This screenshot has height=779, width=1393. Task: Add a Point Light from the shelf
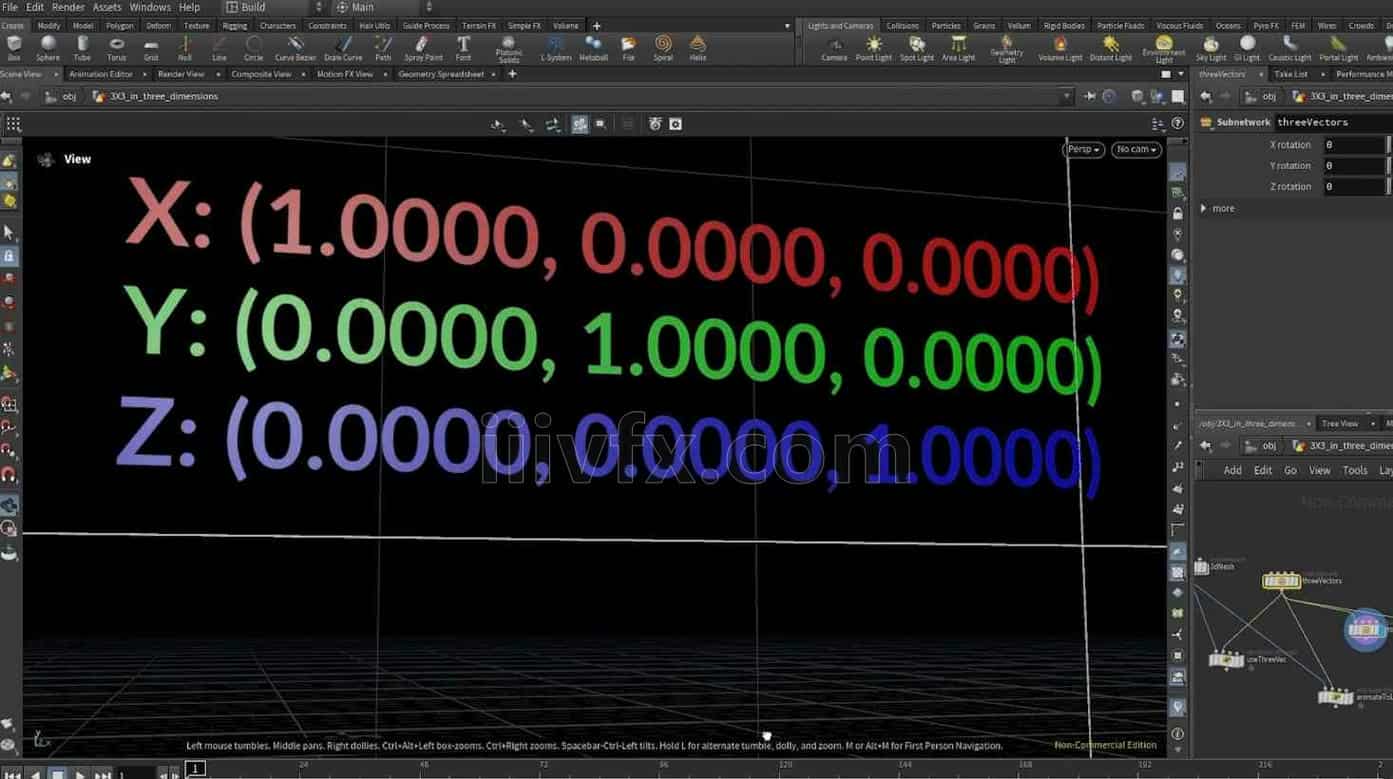[x=874, y=47]
